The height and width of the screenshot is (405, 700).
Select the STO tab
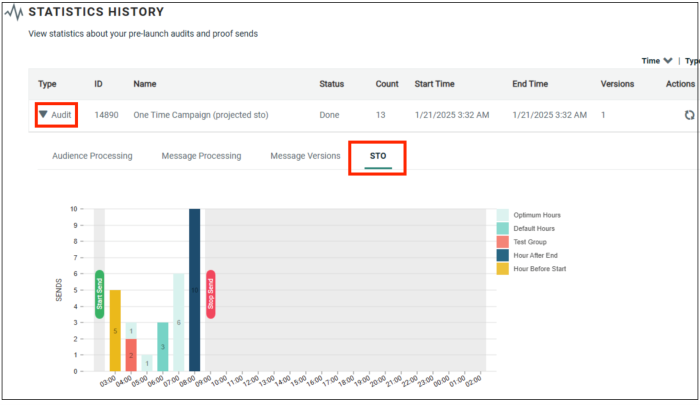coord(378,156)
